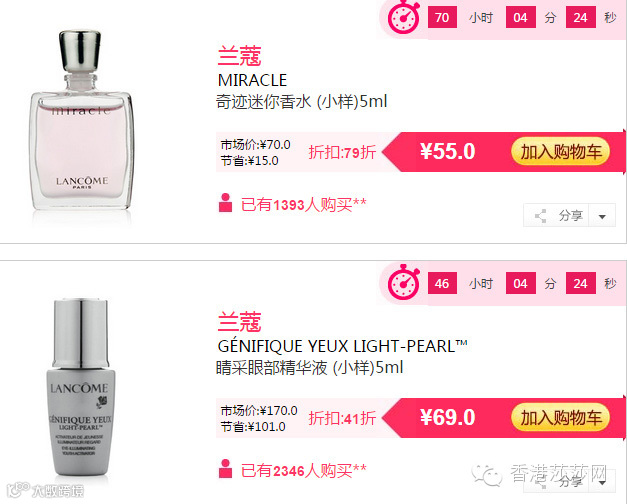Add Miracle perfume to the shopping cart
This screenshot has width=627, height=504.
pyautogui.click(x=560, y=152)
